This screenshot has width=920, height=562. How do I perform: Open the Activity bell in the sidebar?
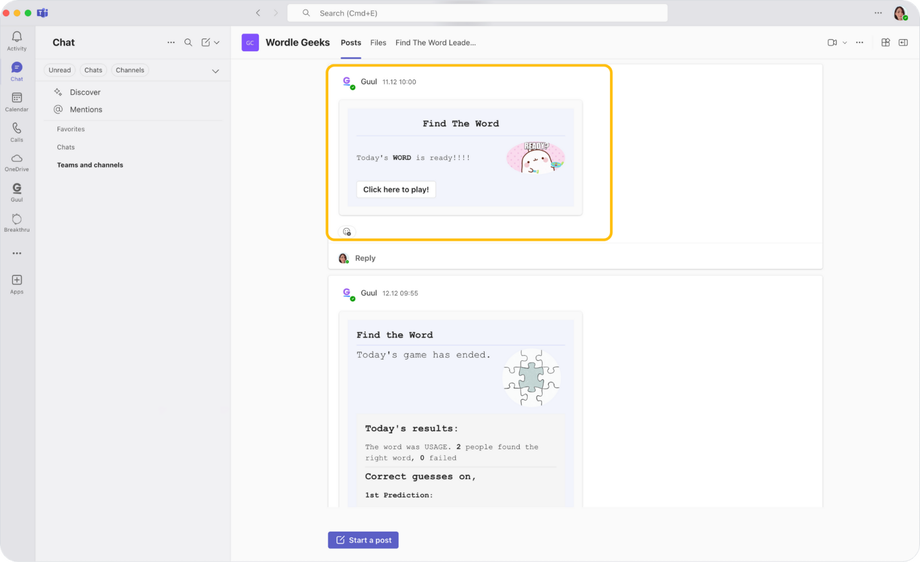tap(16, 40)
